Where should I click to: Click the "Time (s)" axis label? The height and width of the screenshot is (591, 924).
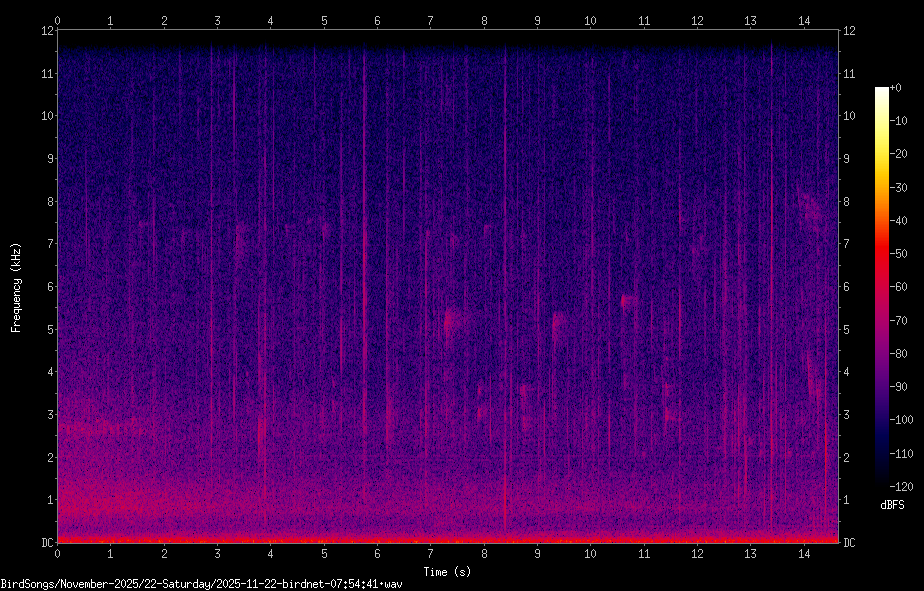(x=447, y=572)
